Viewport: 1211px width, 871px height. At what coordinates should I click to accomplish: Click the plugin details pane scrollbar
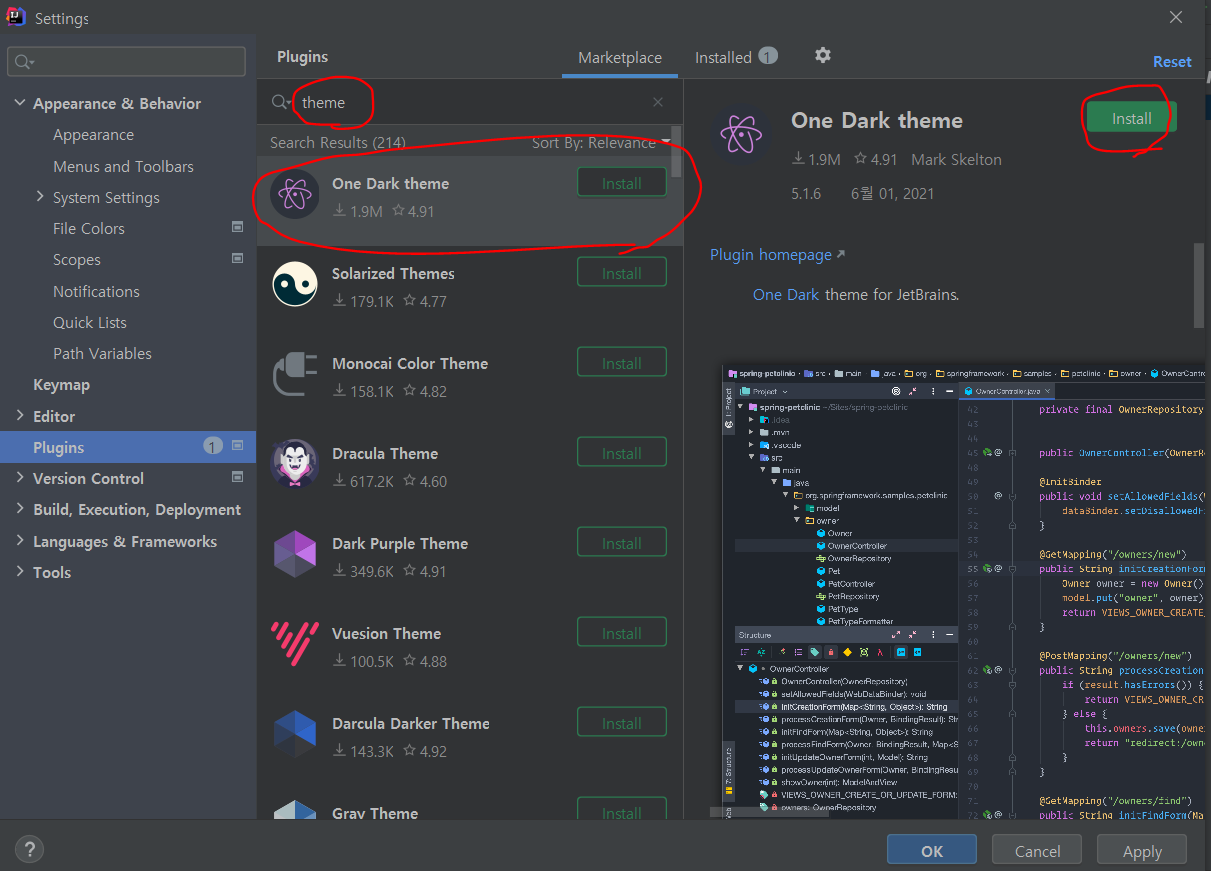click(x=1198, y=285)
